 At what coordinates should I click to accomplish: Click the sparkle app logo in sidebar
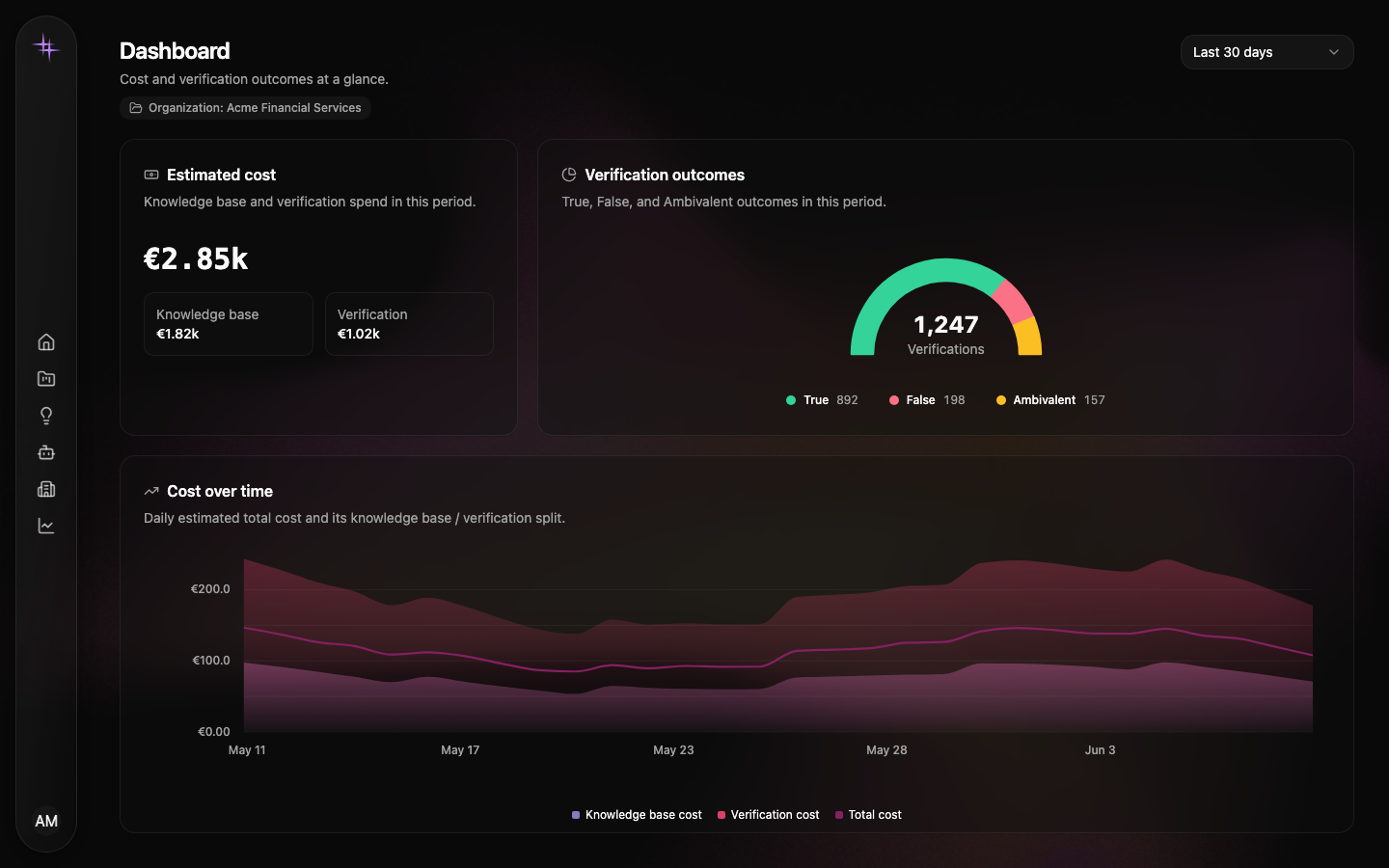point(45,46)
